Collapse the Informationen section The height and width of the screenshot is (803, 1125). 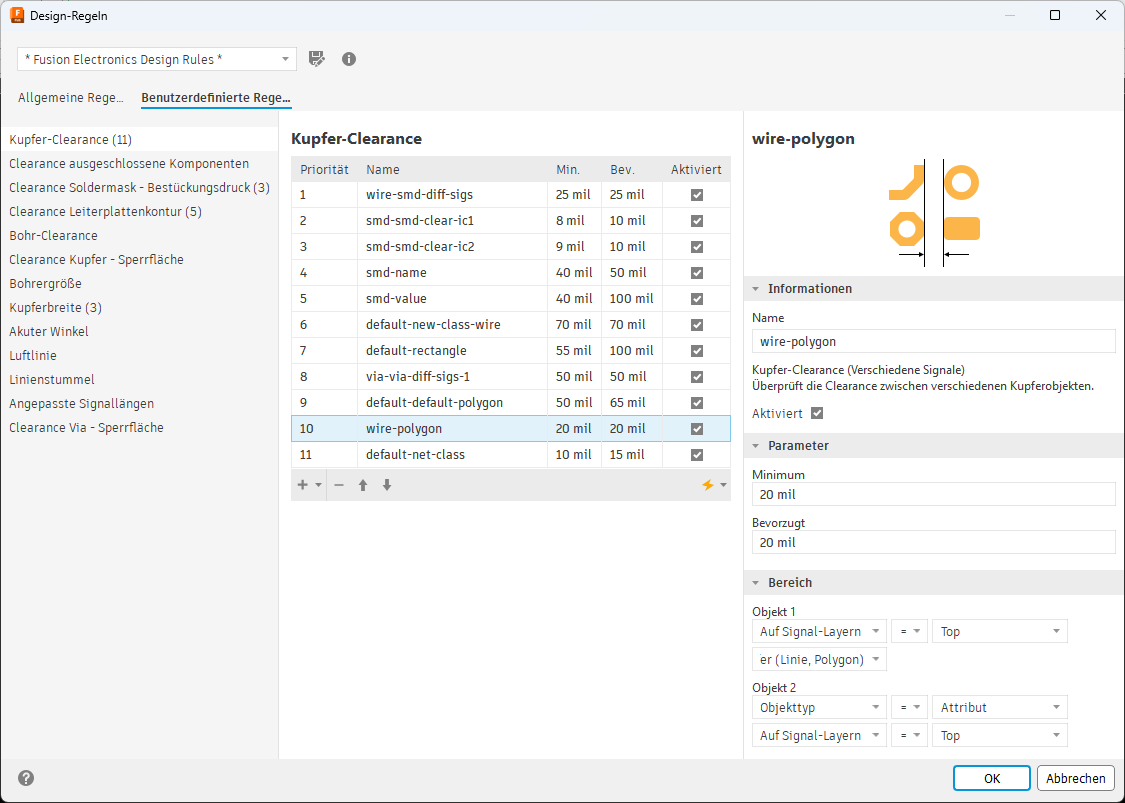pos(756,288)
